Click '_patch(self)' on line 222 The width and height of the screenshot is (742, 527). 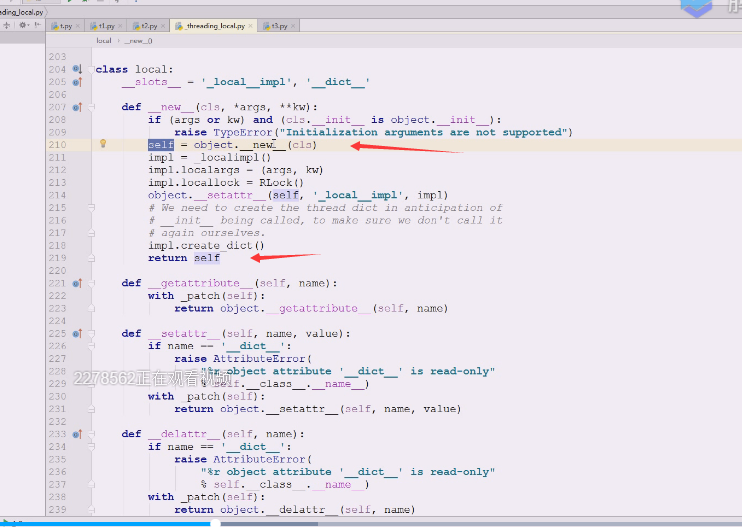[219, 296]
